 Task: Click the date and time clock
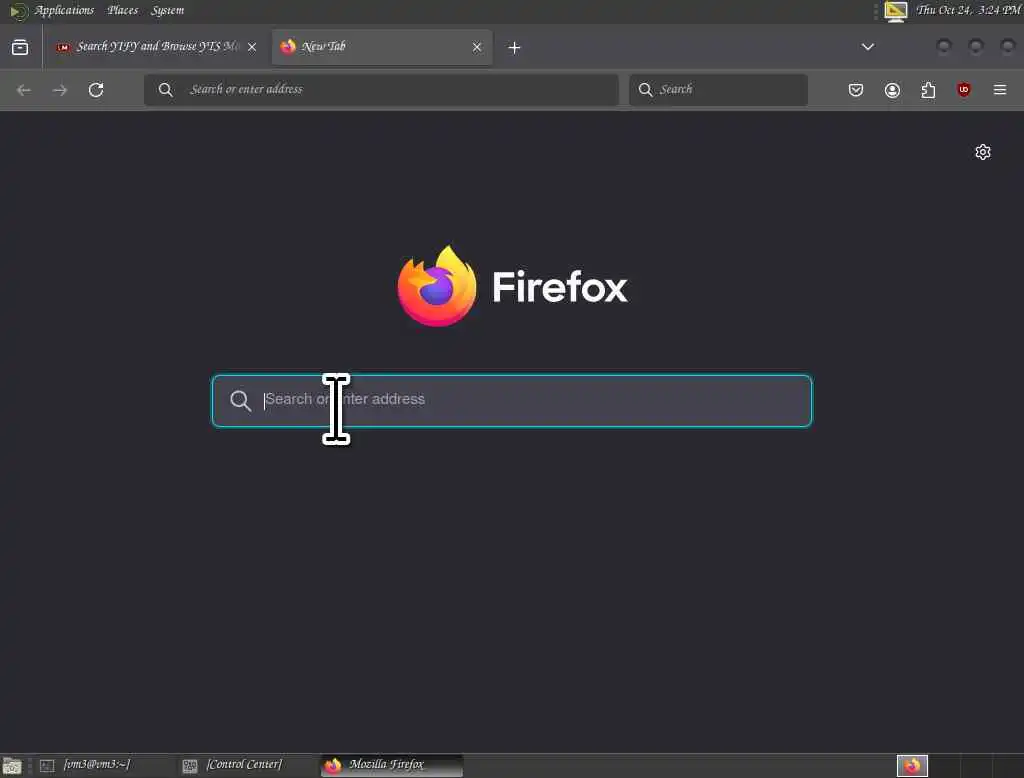click(x=968, y=10)
